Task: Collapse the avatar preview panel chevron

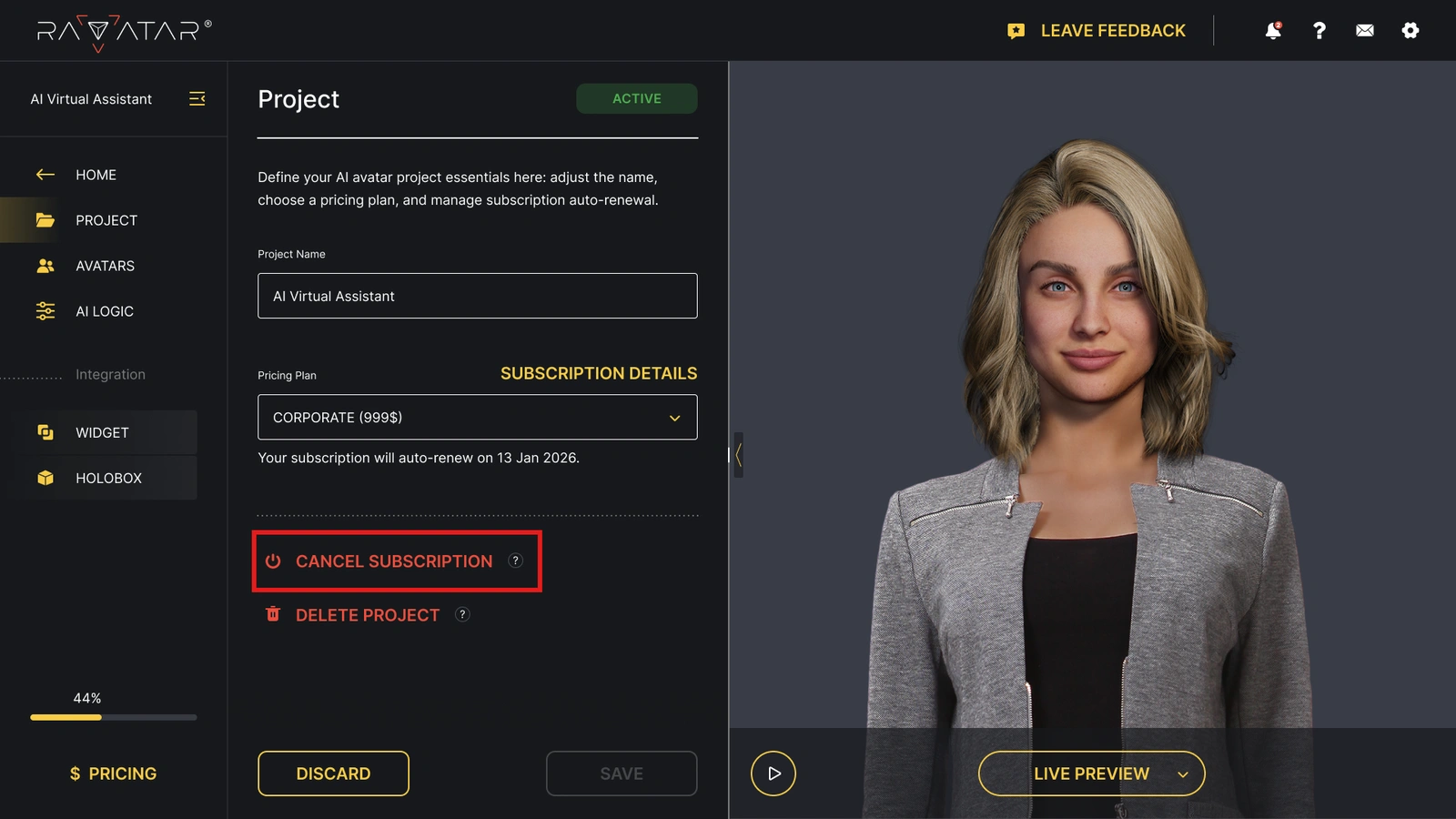Action: coord(738,455)
